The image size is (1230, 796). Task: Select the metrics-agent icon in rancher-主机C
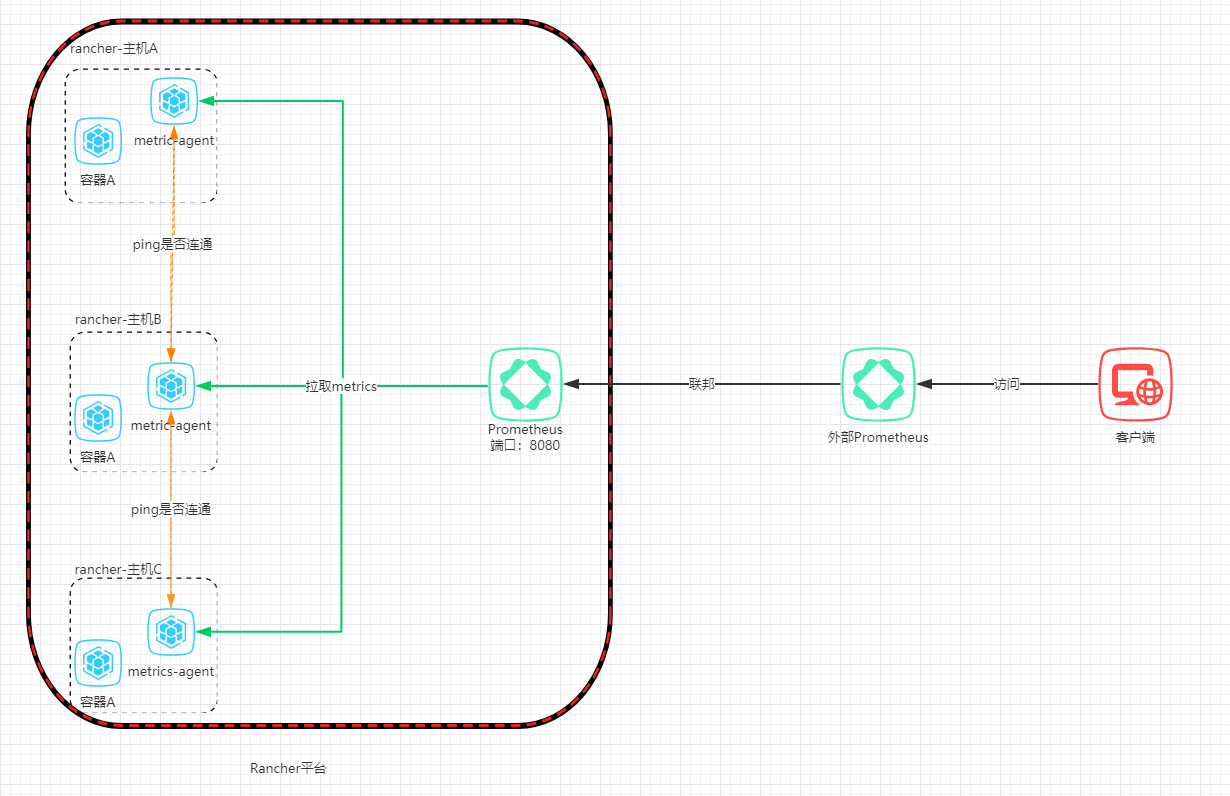click(x=171, y=631)
